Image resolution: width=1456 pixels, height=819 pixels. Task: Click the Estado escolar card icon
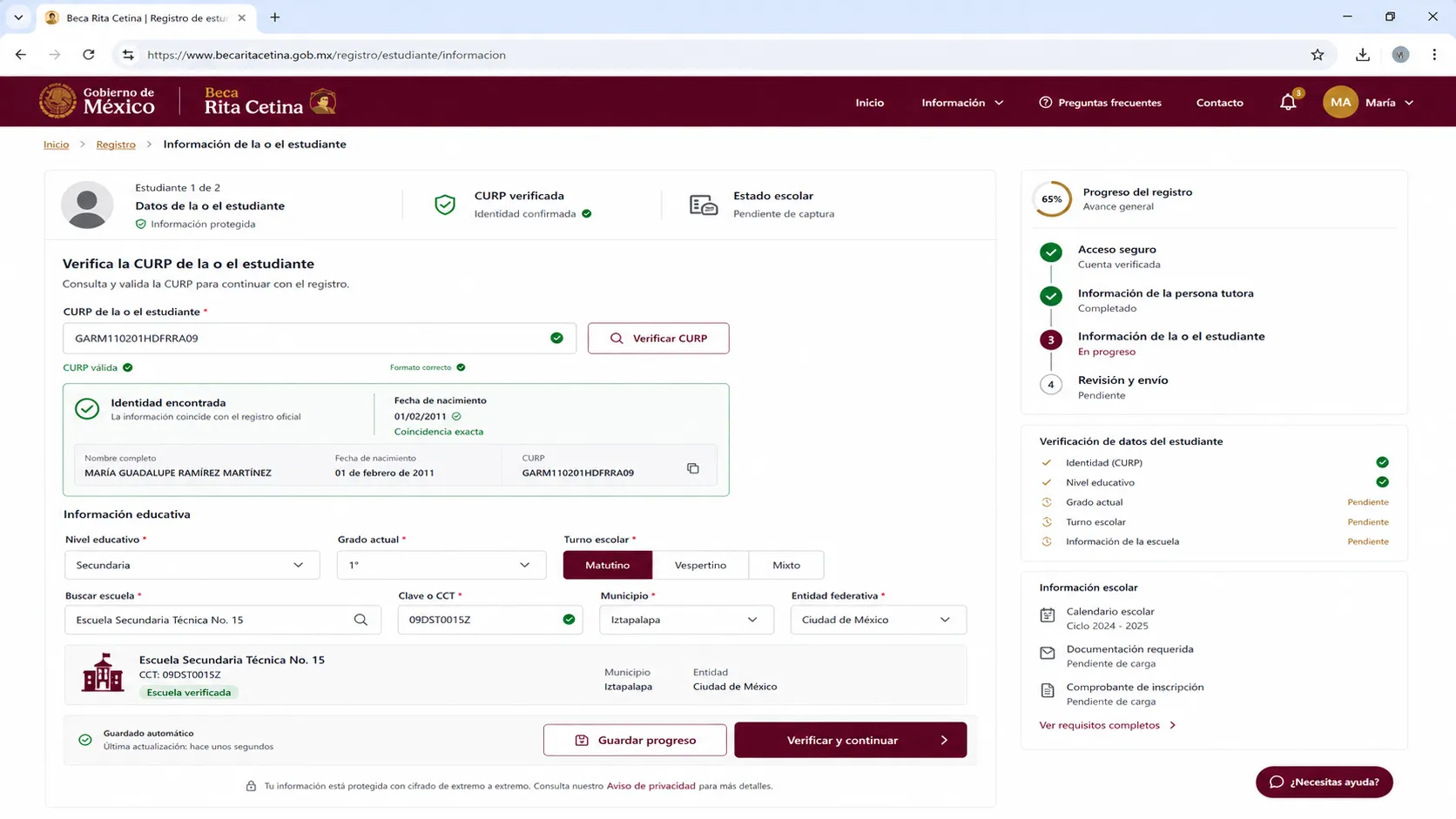[x=704, y=205]
